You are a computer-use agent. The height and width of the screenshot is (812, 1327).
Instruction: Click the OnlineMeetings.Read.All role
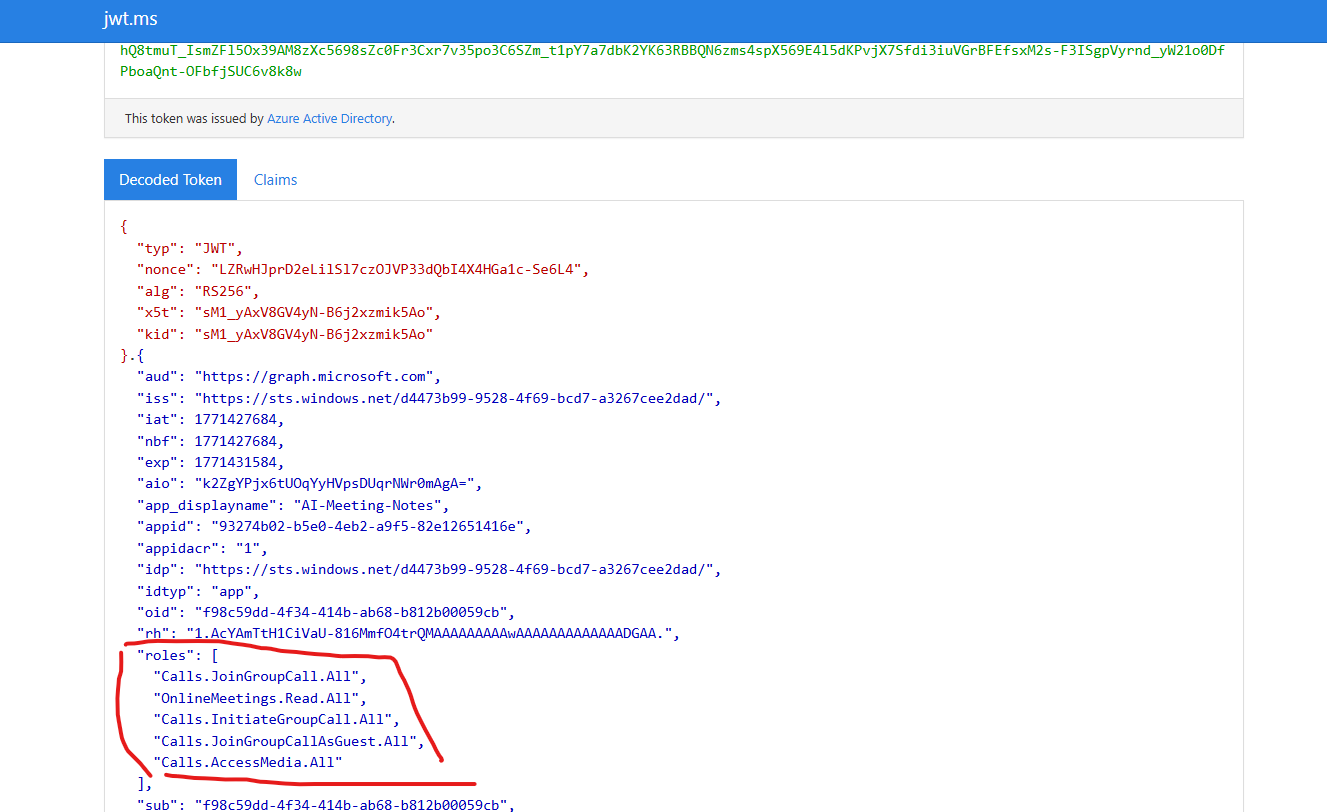(x=260, y=698)
